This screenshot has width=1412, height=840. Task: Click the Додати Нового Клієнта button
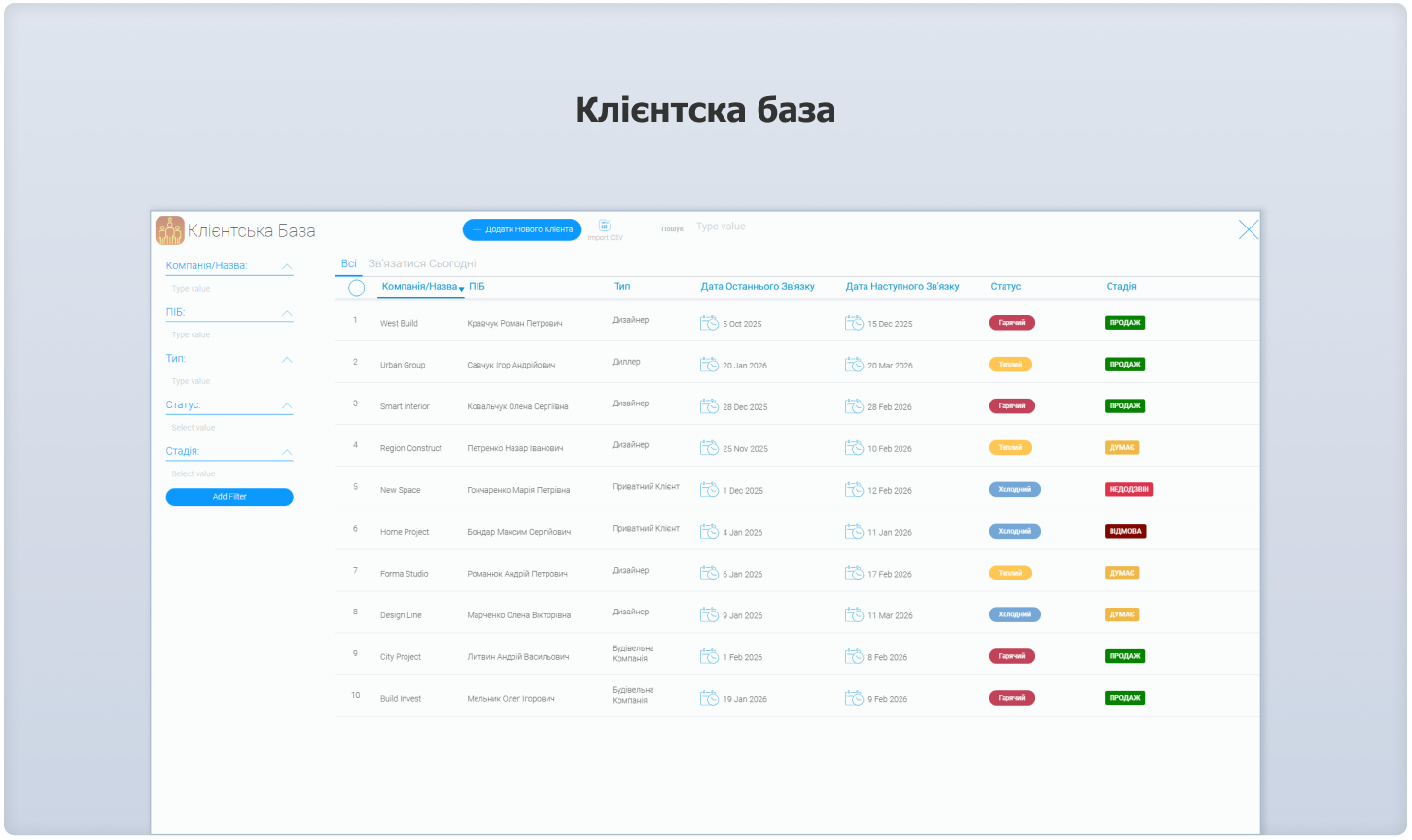pyautogui.click(x=521, y=229)
